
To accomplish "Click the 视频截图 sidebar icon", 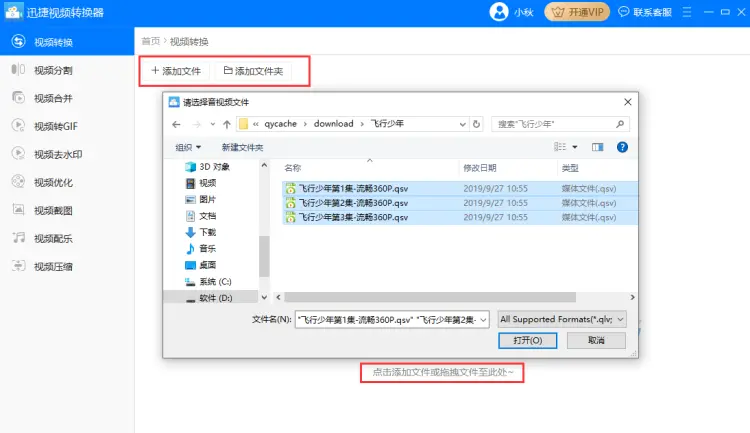I will (x=18, y=210).
